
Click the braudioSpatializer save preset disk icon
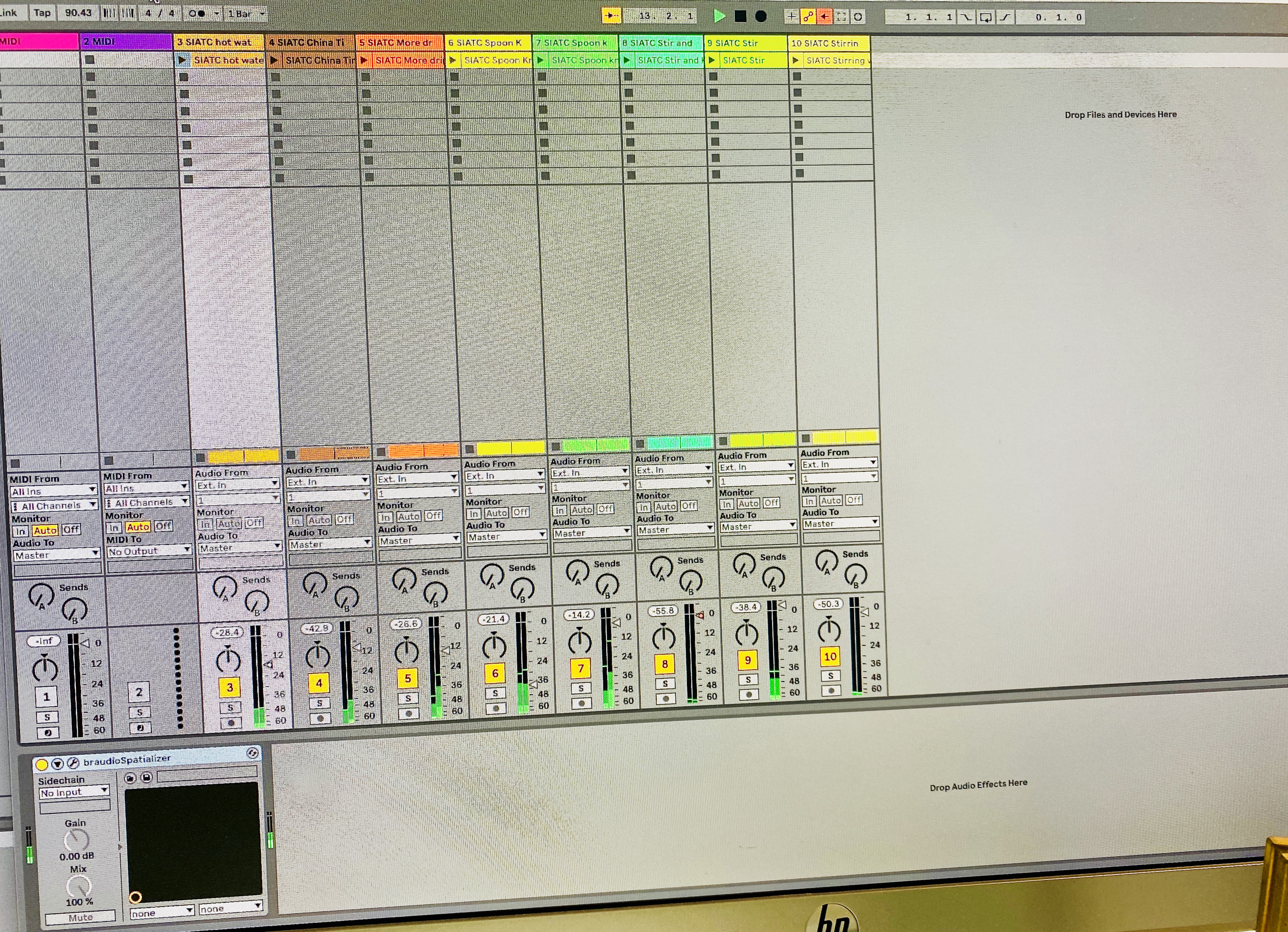(x=146, y=777)
